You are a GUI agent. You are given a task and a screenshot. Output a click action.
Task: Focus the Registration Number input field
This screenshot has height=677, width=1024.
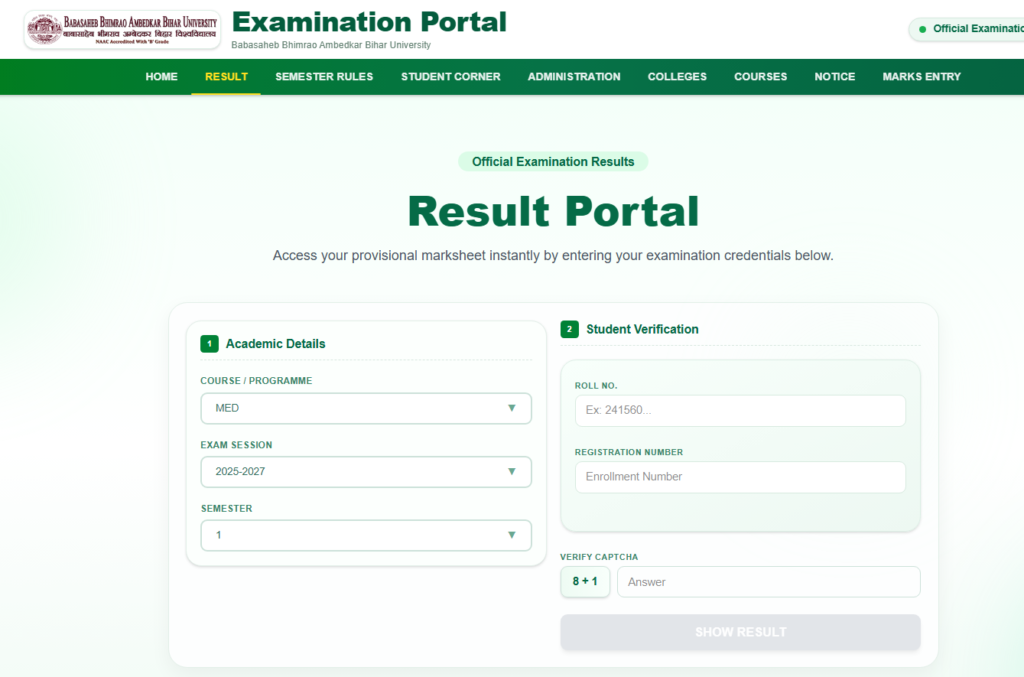(x=740, y=477)
